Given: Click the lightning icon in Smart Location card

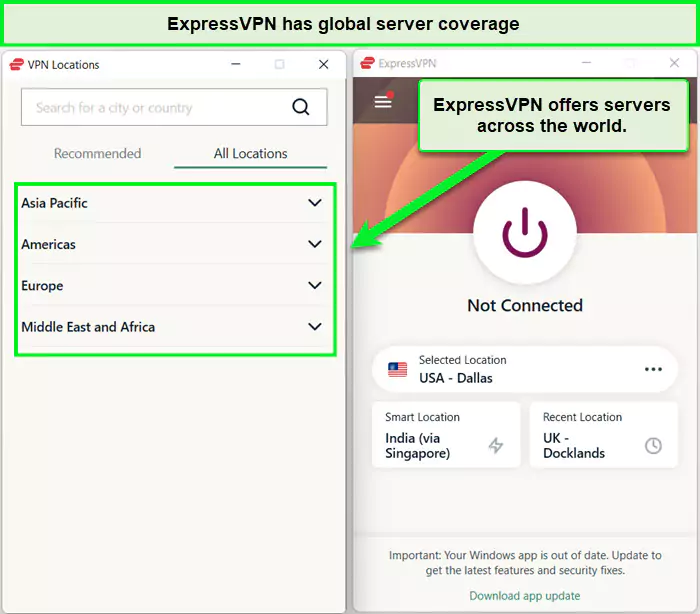Looking at the screenshot, I should click(496, 445).
